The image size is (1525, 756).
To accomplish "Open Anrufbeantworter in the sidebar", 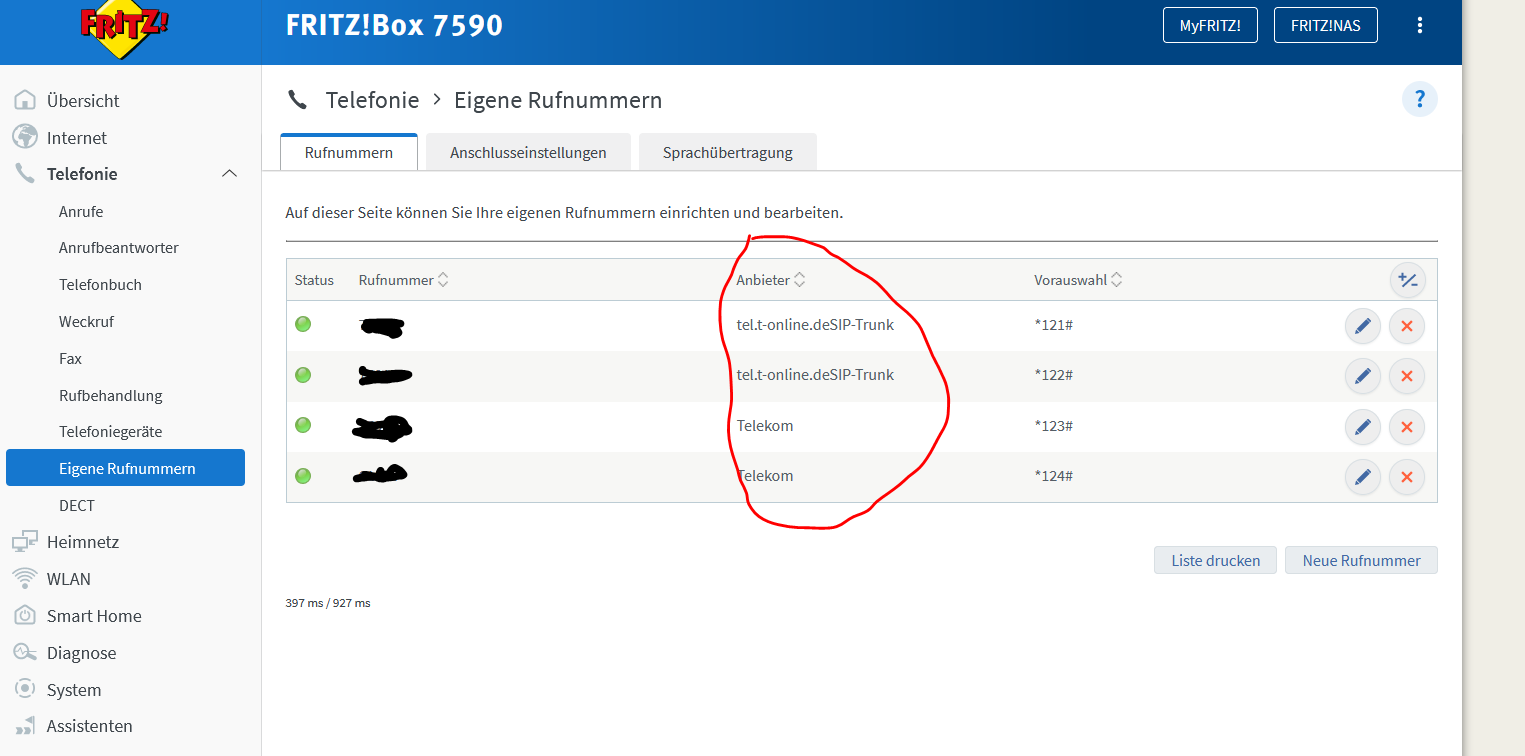I will pos(119,247).
